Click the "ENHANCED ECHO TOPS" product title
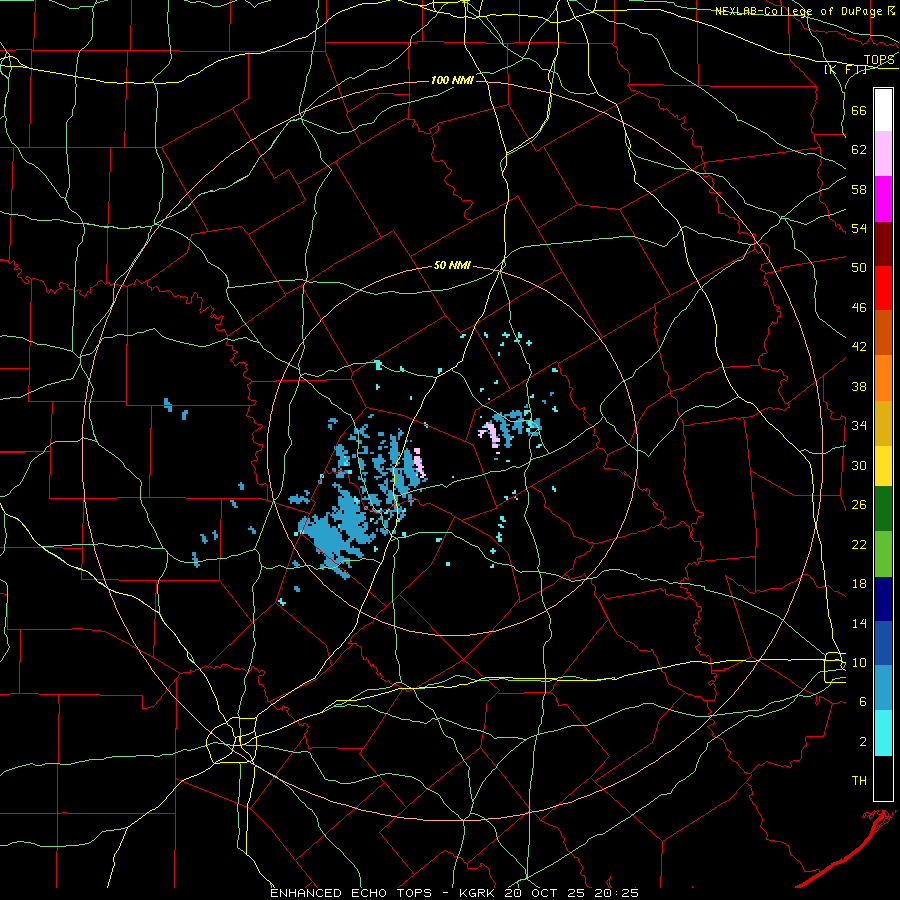 (x=354, y=893)
